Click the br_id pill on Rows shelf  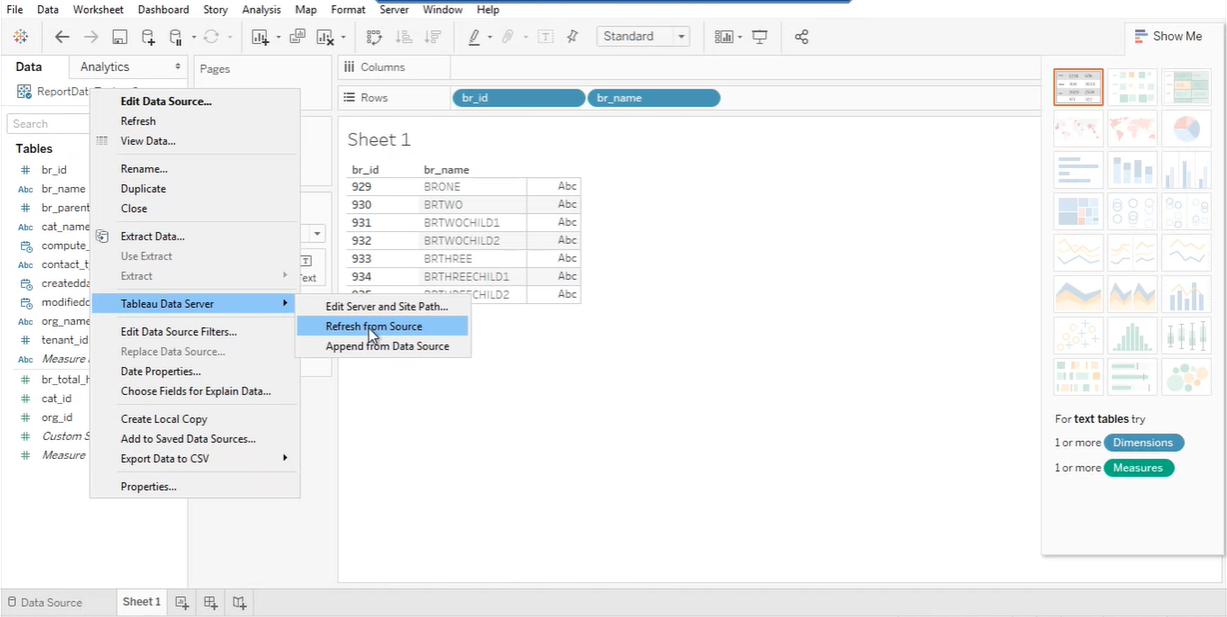point(519,98)
